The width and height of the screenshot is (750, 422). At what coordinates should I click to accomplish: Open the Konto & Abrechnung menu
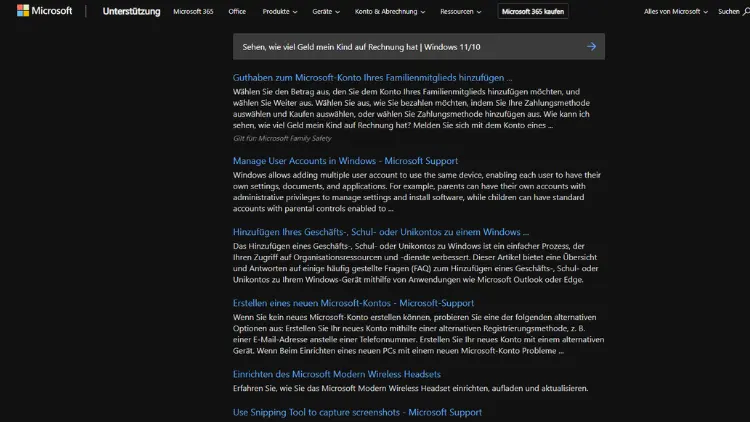coord(390,11)
